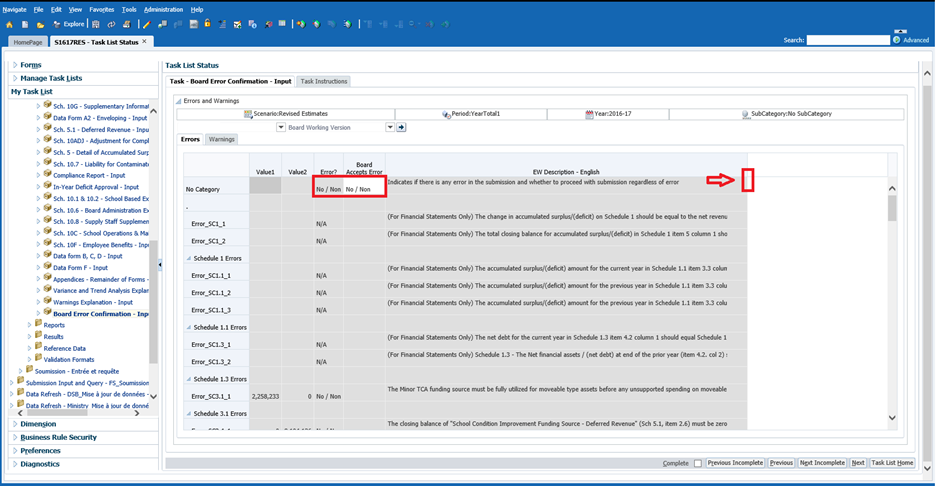The image size is (936, 486).
Task: Expand the Results folder in the tree
Action: (29, 337)
